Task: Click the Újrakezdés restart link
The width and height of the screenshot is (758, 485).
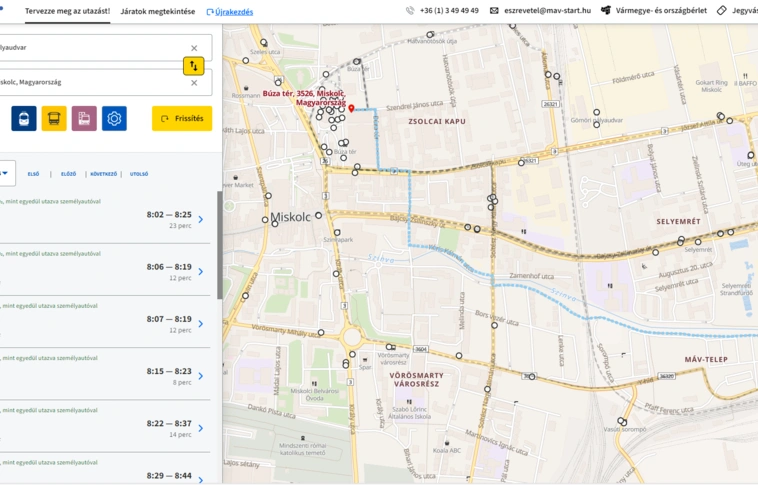Action: click(x=229, y=12)
